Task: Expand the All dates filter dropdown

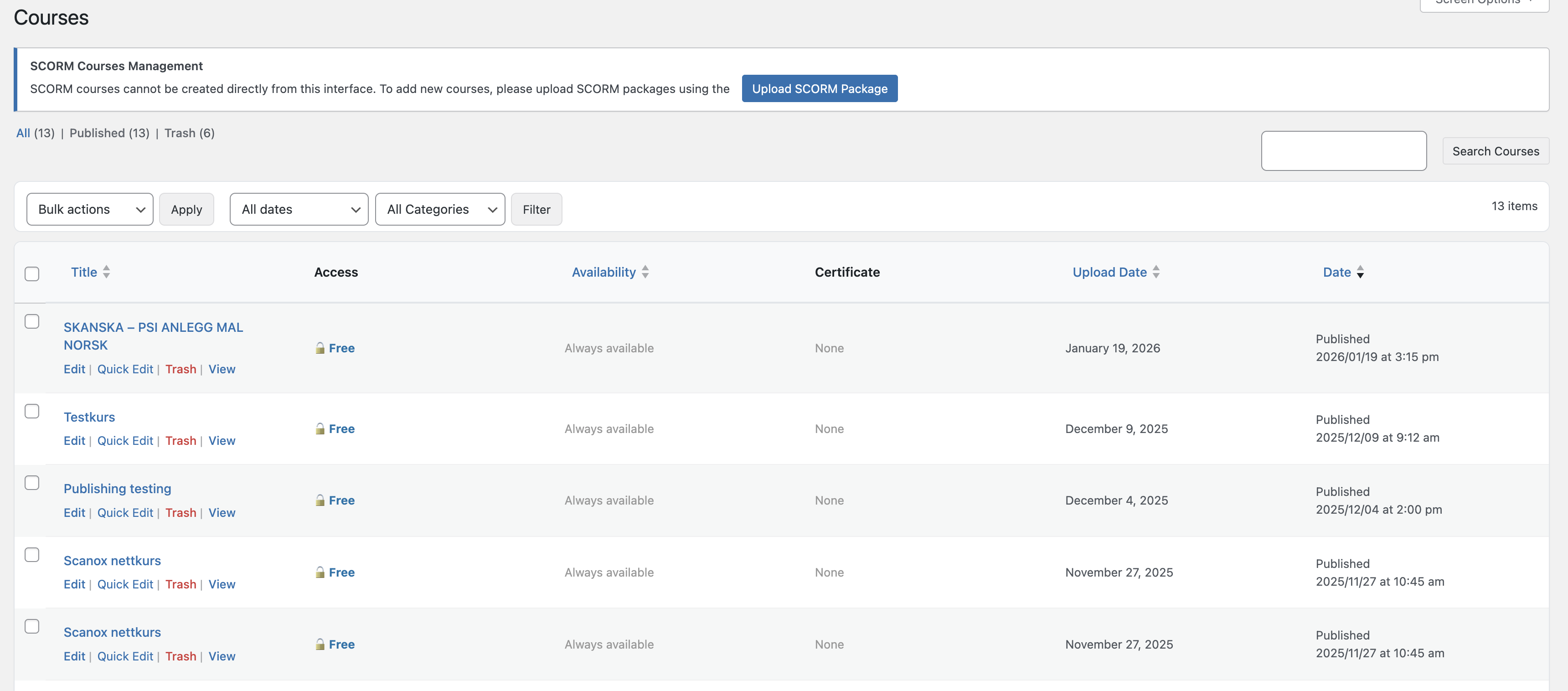Action: click(299, 209)
